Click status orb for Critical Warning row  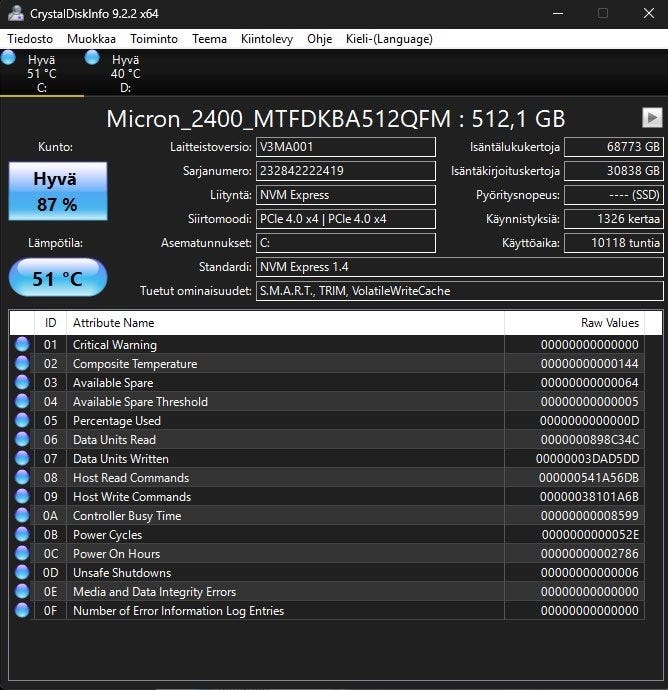[x=22, y=344]
